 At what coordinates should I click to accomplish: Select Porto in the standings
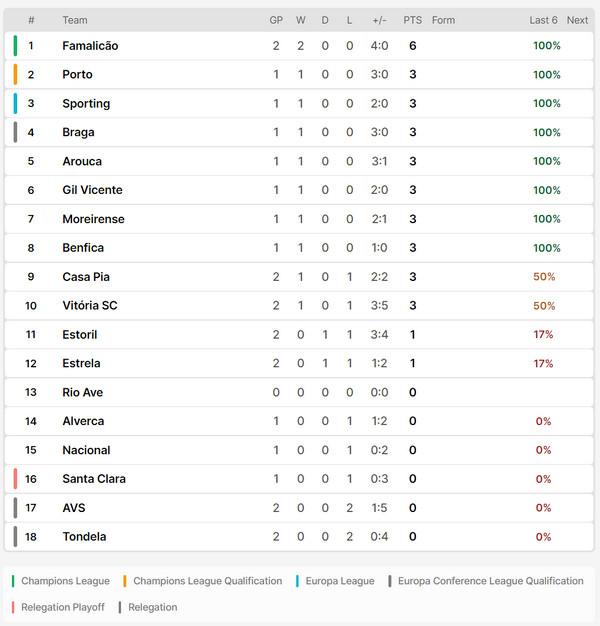(x=77, y=75)
